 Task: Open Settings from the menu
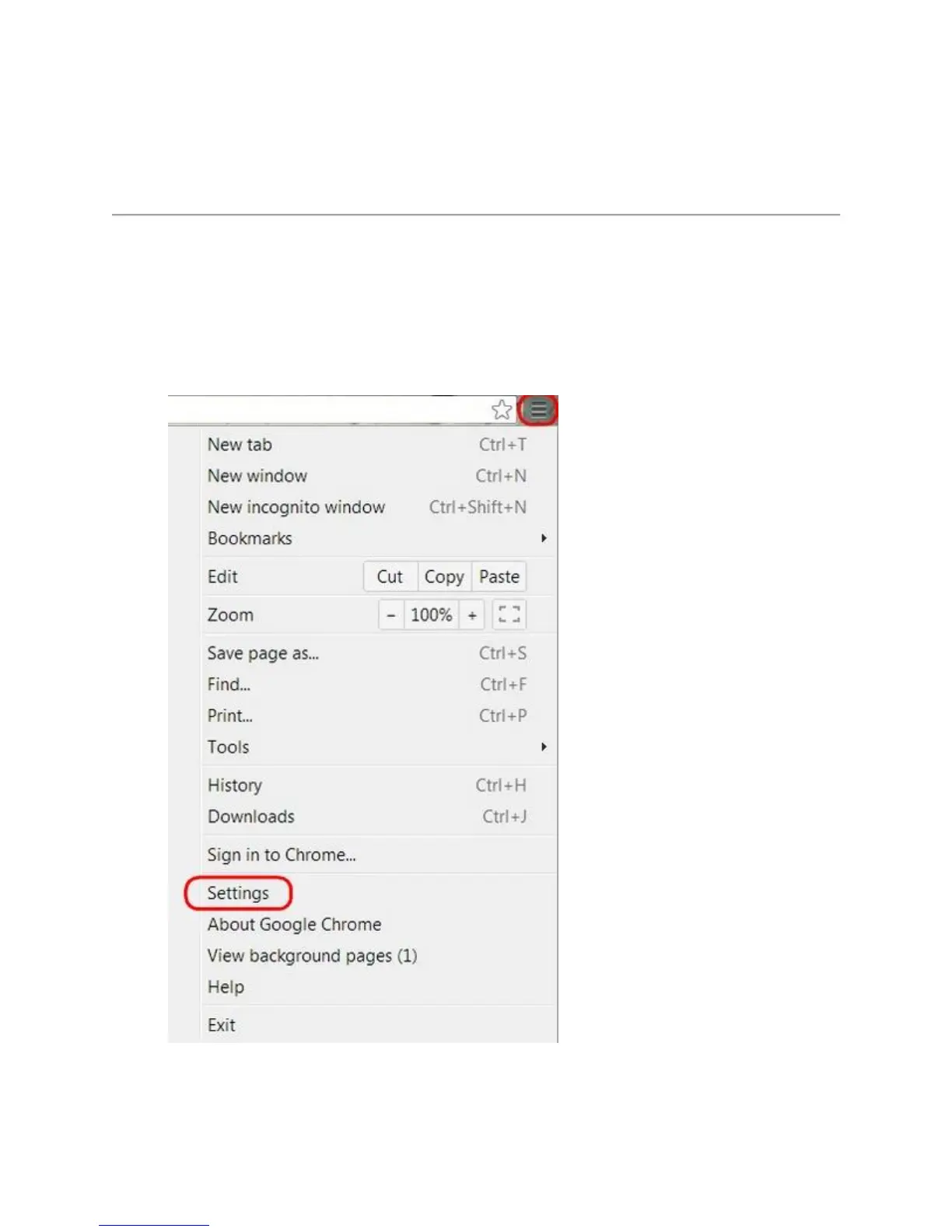(x=238, y=893)
